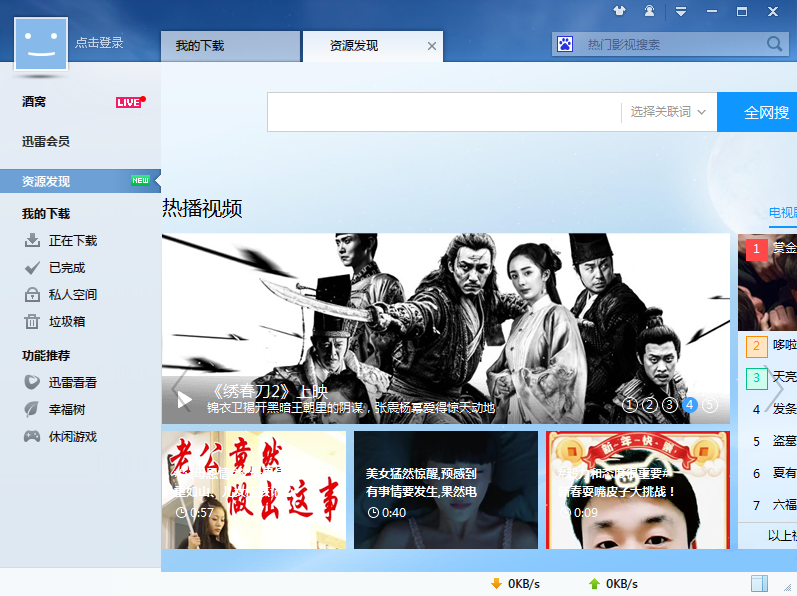Open 酒窝 in sidebar

34,102
